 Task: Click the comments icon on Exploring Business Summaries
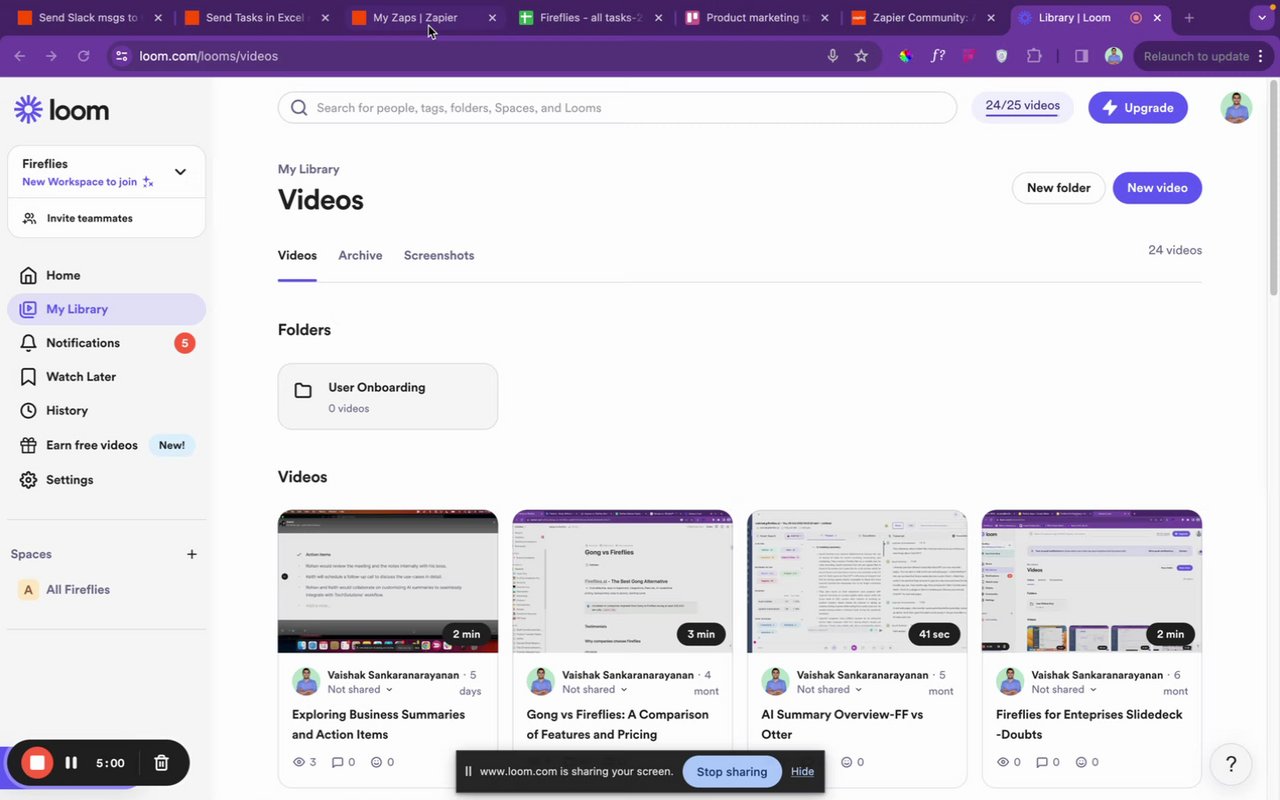pos(337,762)
